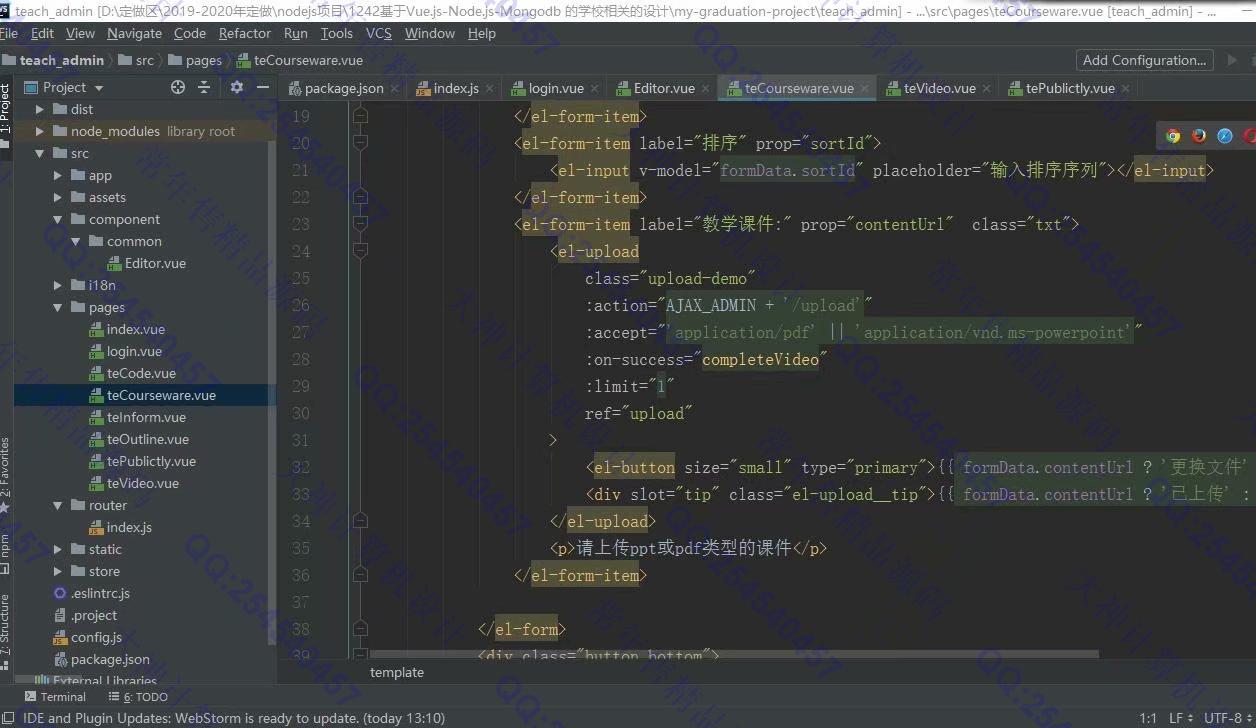Collapse the src folder
Screen dimensions: 1256x728
point(40,153)
